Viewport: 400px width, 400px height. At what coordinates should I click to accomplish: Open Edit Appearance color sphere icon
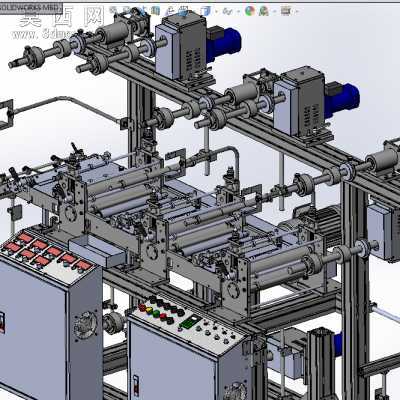250,11
